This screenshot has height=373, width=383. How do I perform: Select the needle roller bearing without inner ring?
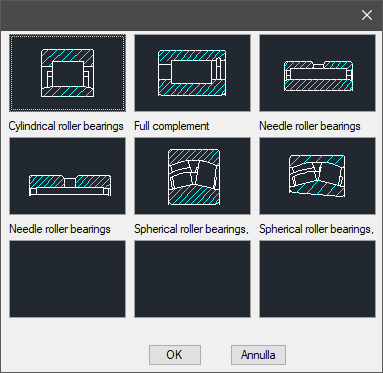pyautogui.click(x=67, y=176)
